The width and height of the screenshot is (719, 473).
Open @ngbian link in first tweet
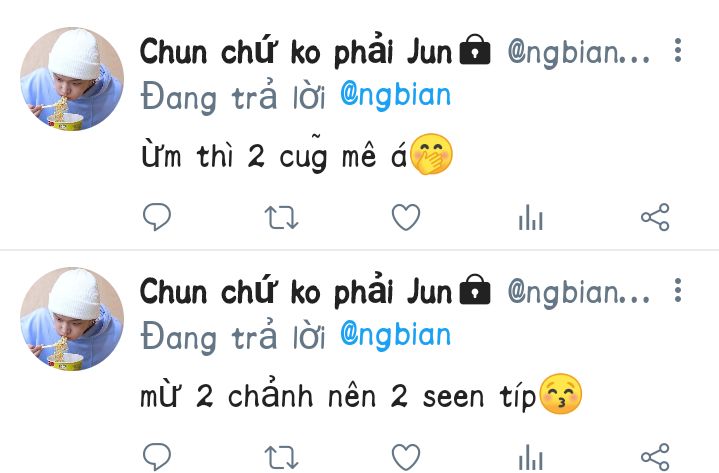pyautogui.click(x=396, y=96)
